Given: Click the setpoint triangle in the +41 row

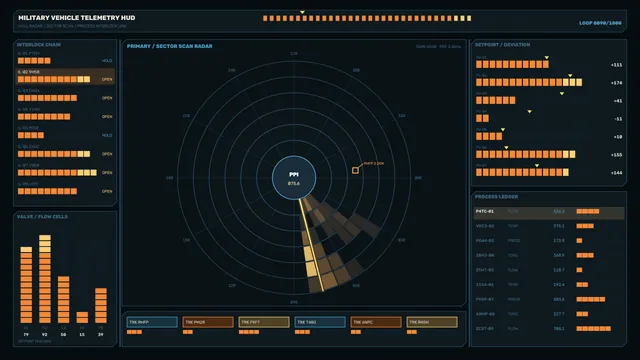Looking at the screenshot, I should click(562, 93).
